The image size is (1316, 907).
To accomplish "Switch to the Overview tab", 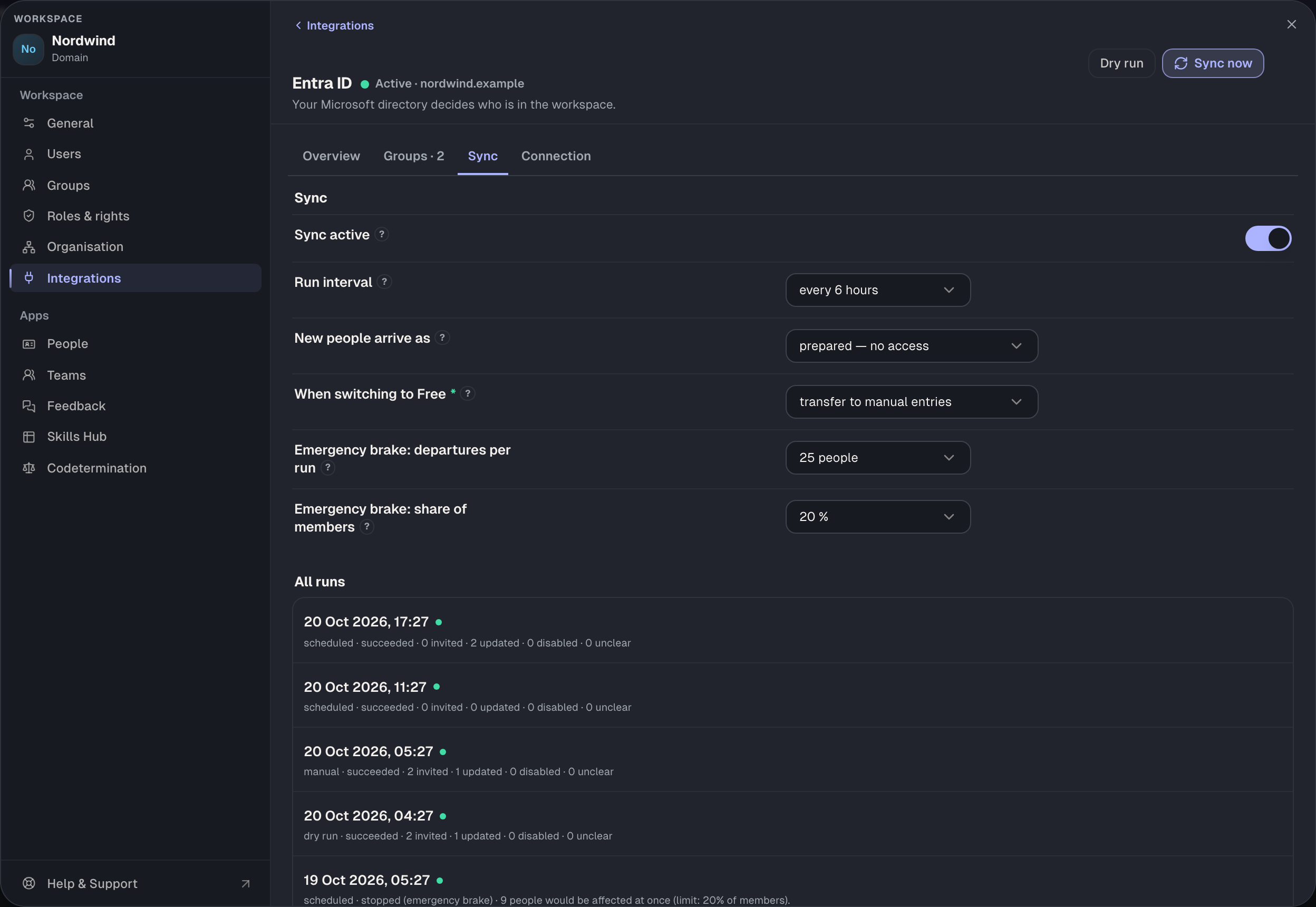I will [331, 156].
